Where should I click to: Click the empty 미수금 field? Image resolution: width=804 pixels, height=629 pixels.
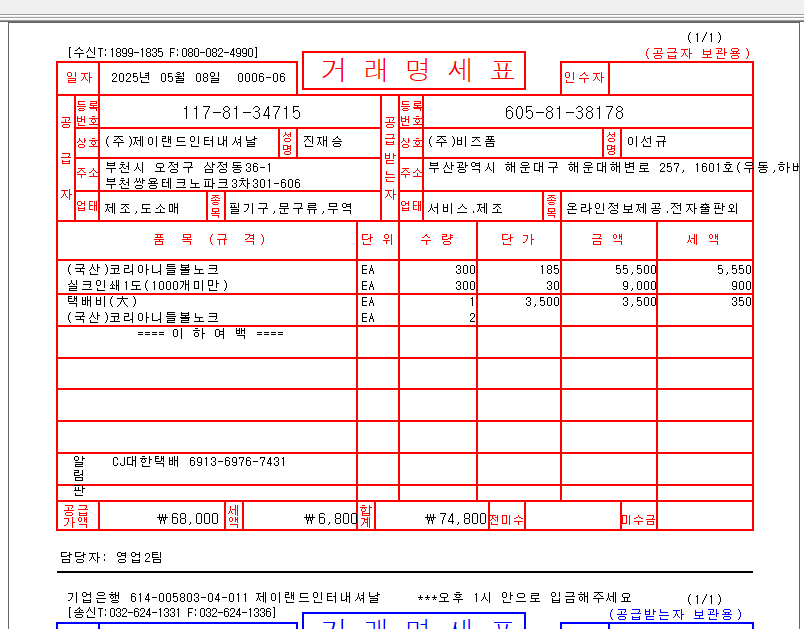pos(704,519)
